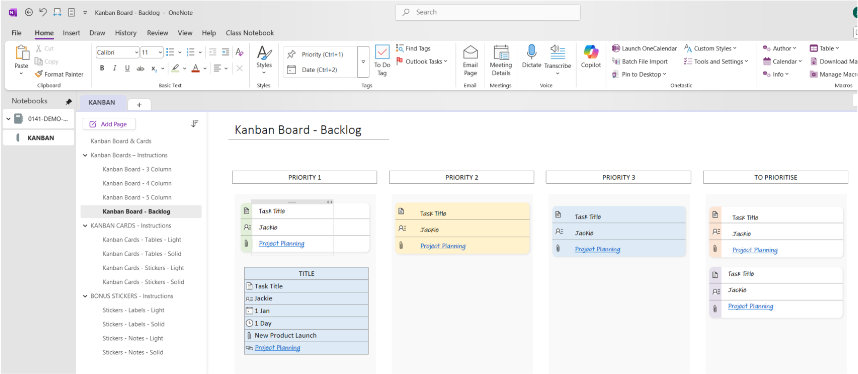Open page Kanban Cards - Stickers - Solid
This screenshot has width=858, height=374.
143,282
